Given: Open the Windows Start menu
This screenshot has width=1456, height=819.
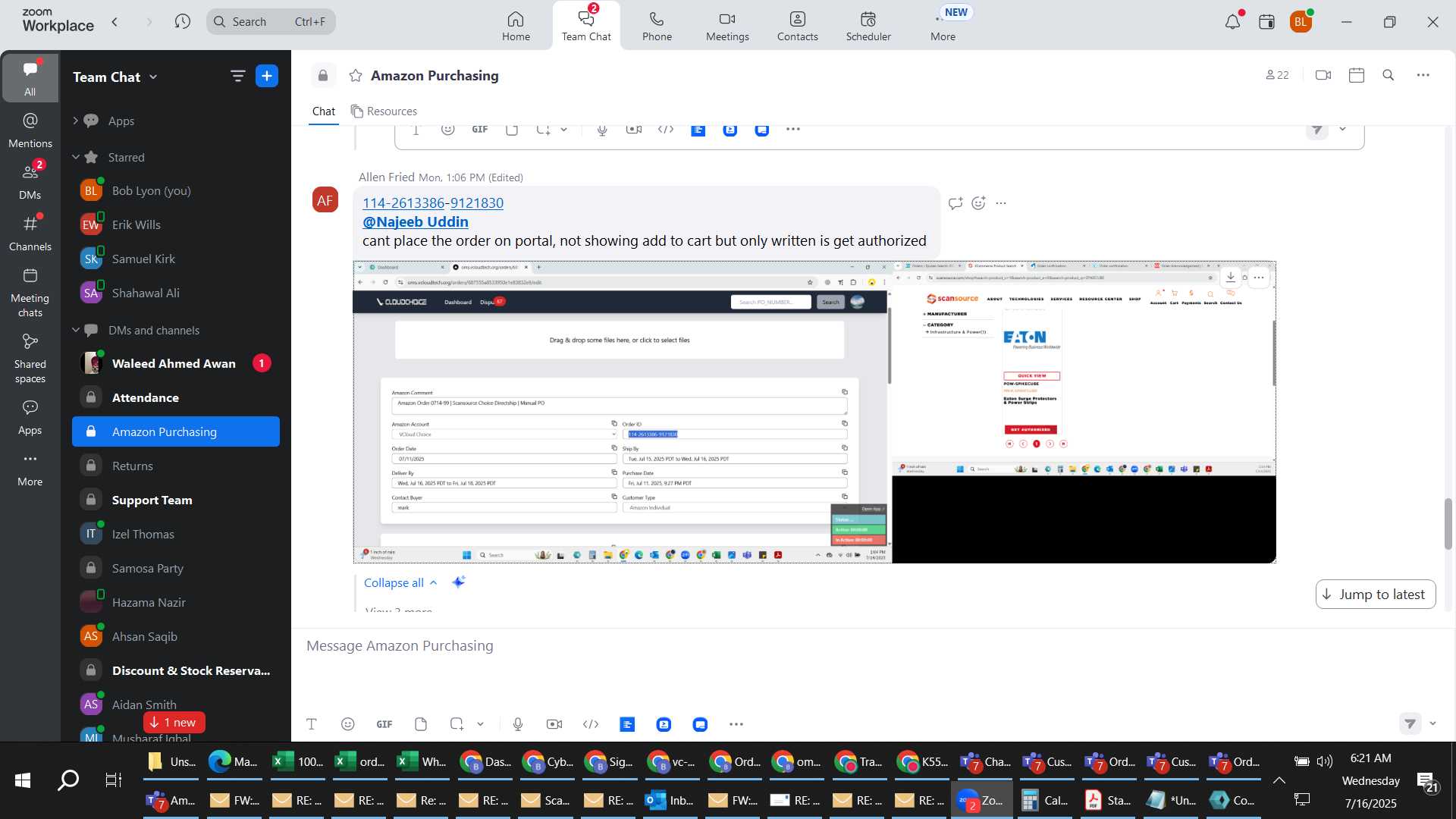Looking at the screenshot, I should coord(23,780).
